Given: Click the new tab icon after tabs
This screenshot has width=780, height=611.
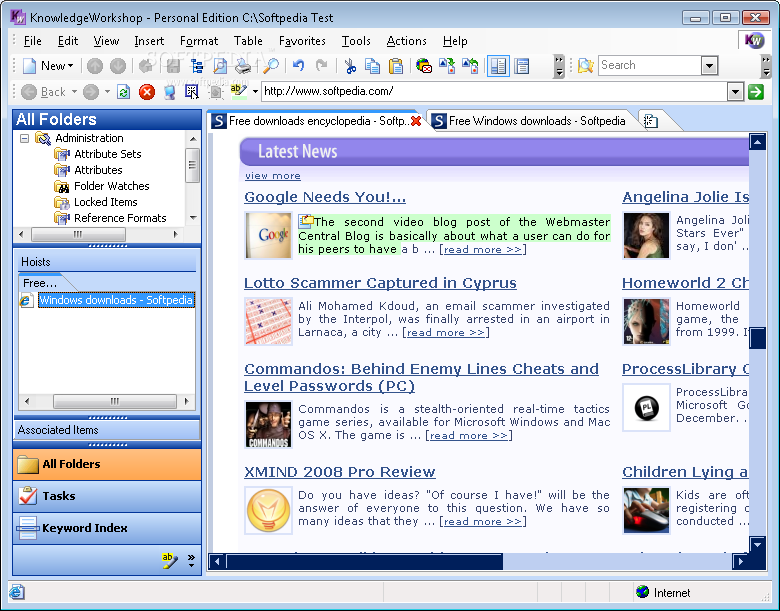Looking at the screenshot, I should tap(651, 121).
